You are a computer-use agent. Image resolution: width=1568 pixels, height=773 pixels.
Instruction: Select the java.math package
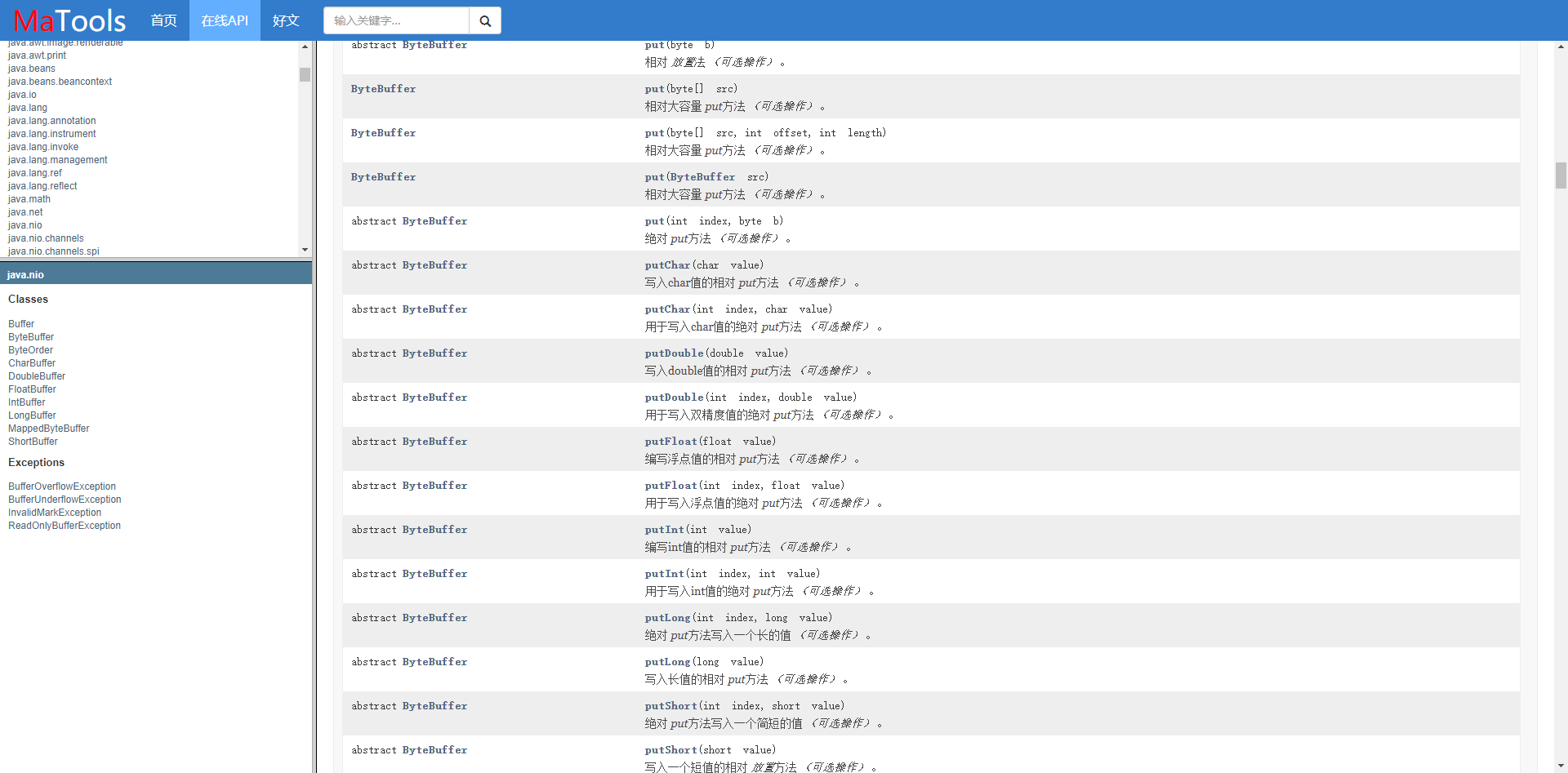(29, 198)
